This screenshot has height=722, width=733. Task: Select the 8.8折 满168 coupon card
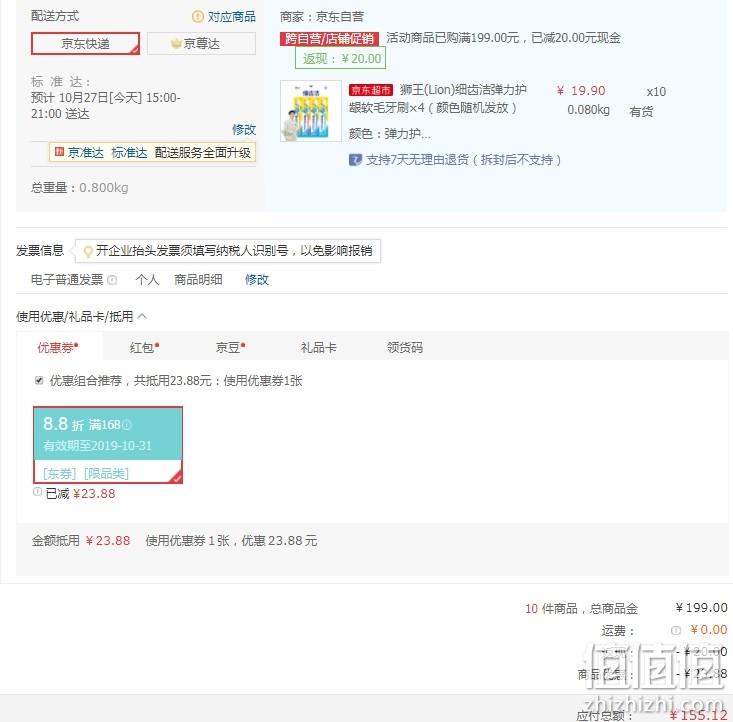108,445
